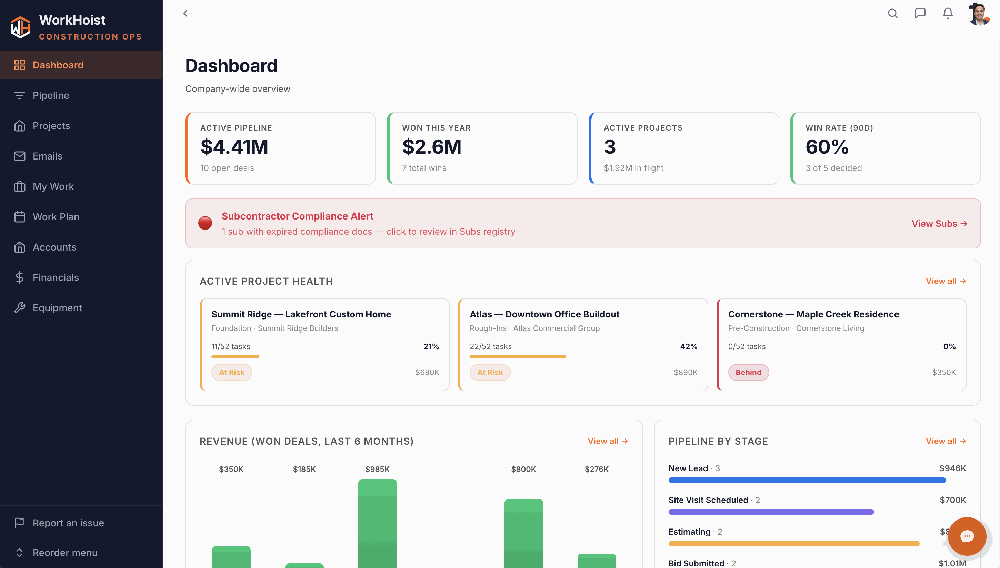Click the Reorder menu button
The height and width of the screenshot is (568, 1000).
point(82,553)
